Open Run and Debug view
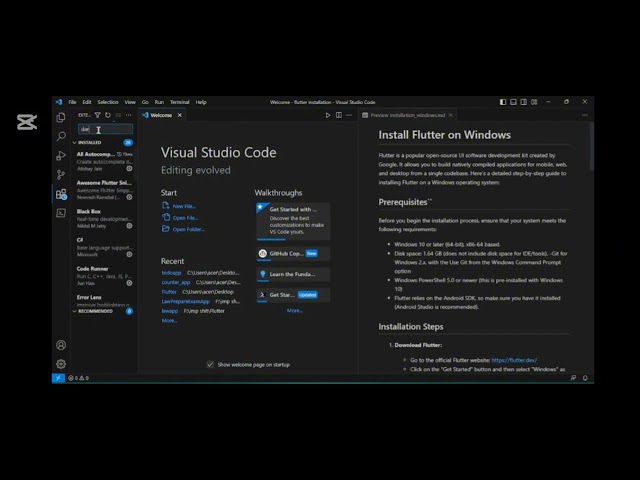Screen dimensions: 640x480 click(61, 155)
